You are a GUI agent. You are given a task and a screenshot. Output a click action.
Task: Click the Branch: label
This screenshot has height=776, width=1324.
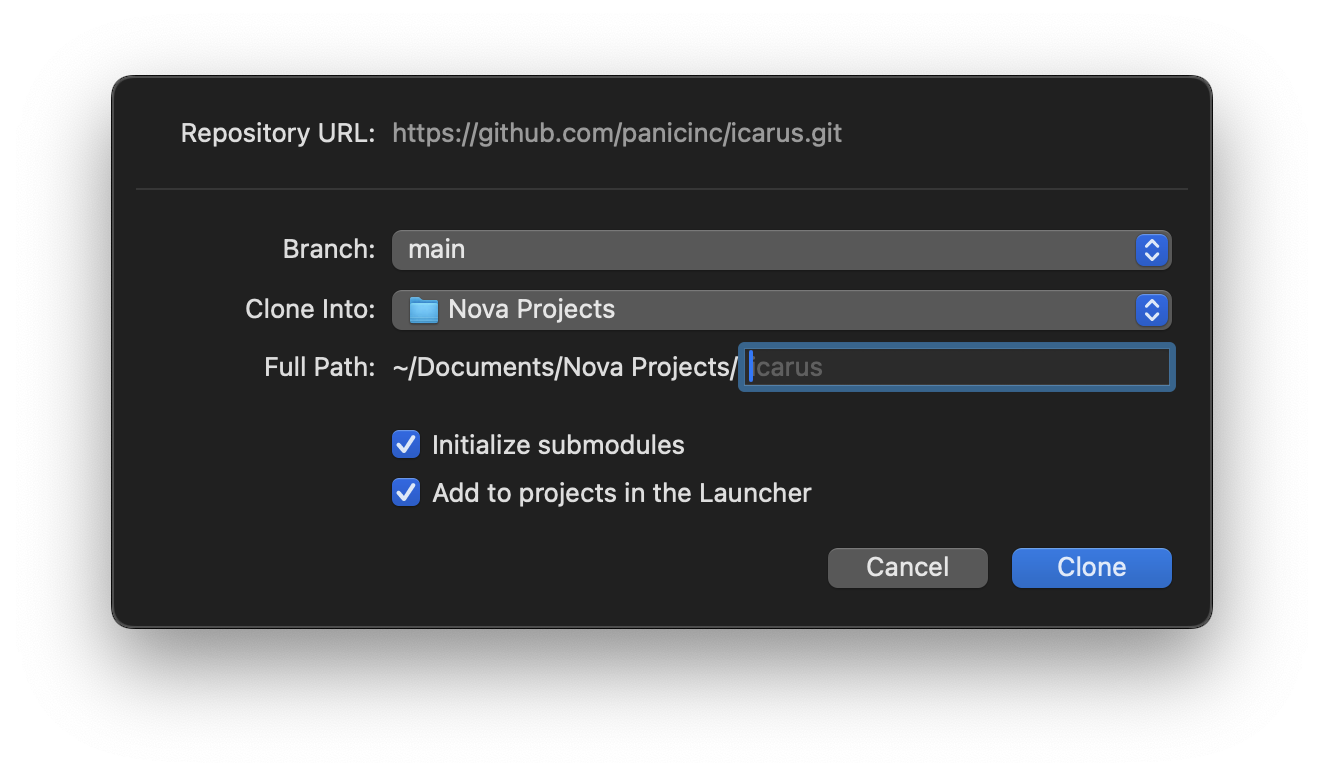(x=329, y=249)
